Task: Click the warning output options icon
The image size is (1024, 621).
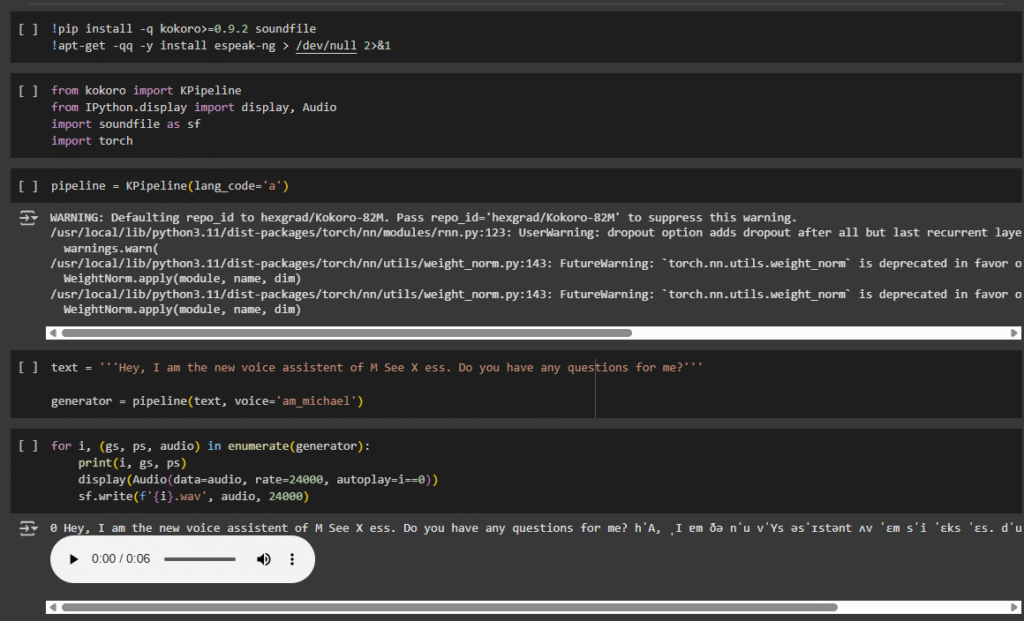Action: click(x=28, y=219)
